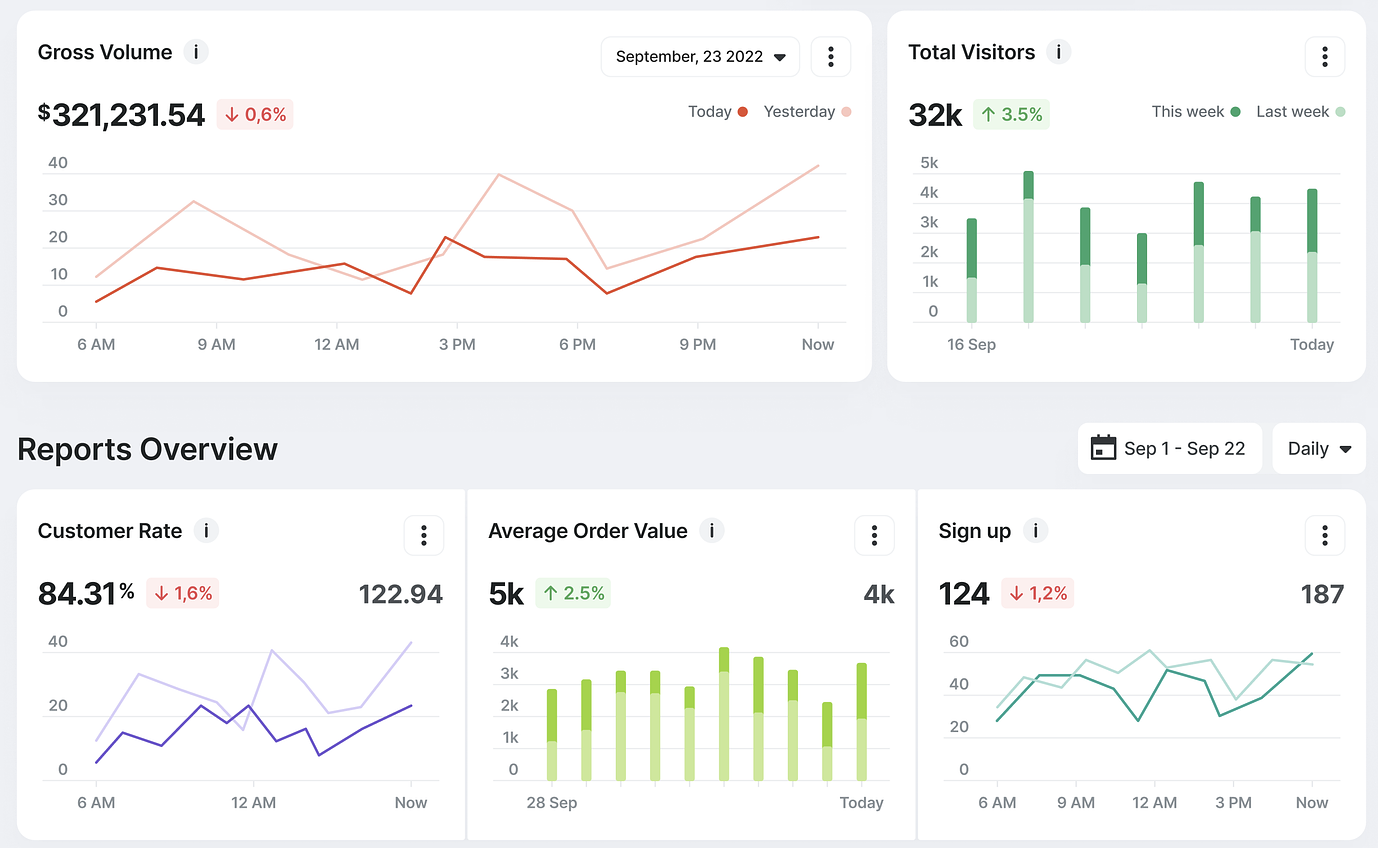
Task: Click the Sign up card kebab icon
Action: pos(1325,536)
